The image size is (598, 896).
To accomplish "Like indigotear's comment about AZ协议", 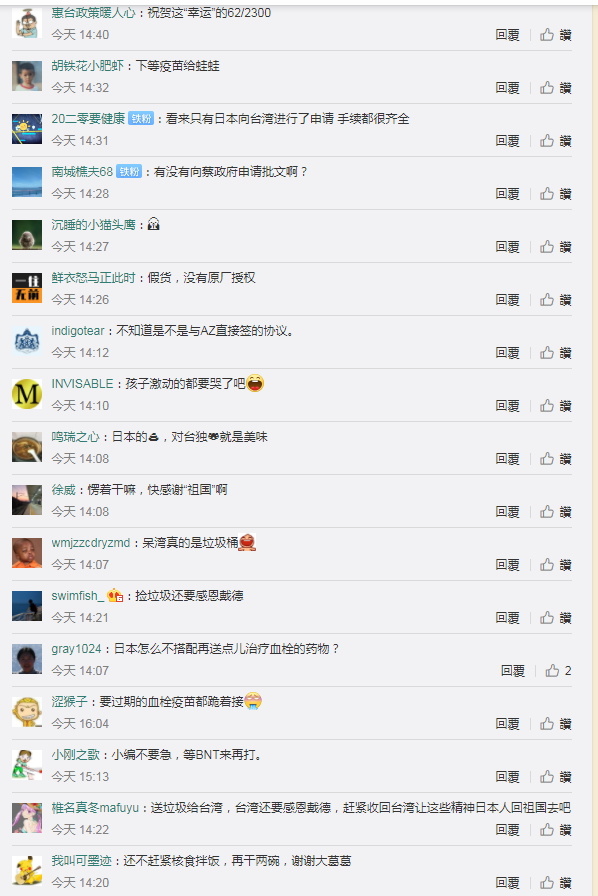I will coord(555,353).
